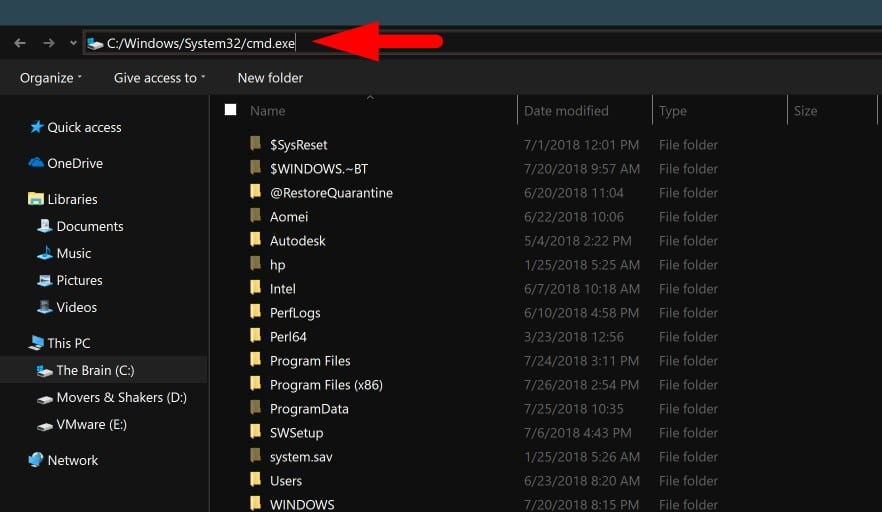The image size is (882, 512).
Task: Select the Videos library icon
Action: (x=44, y=308)
